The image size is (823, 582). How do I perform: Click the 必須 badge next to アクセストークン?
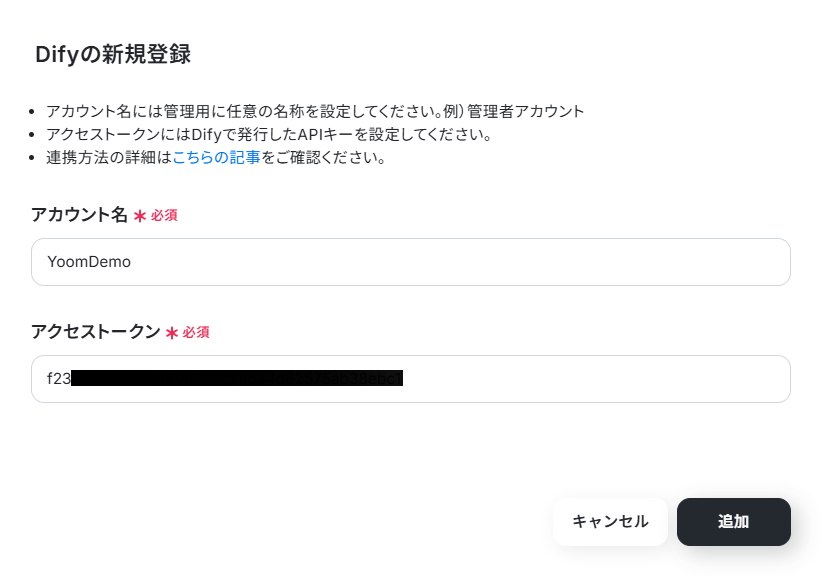click(196, 332)
